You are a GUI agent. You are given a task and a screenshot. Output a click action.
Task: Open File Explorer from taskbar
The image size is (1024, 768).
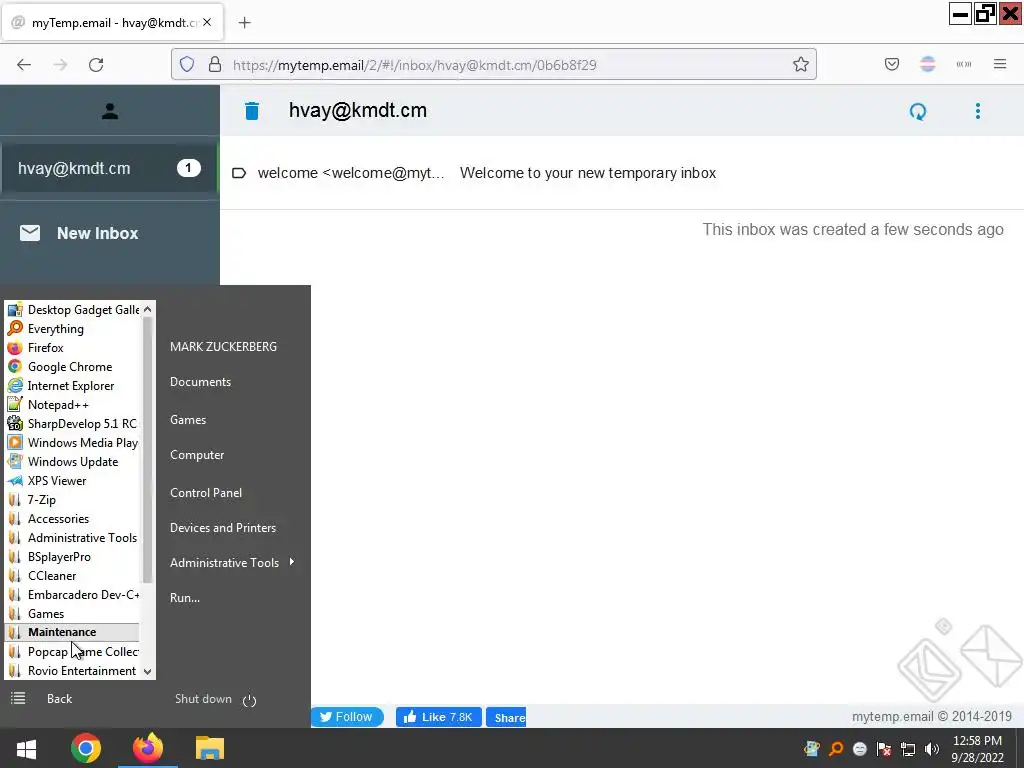coord(210,748)
